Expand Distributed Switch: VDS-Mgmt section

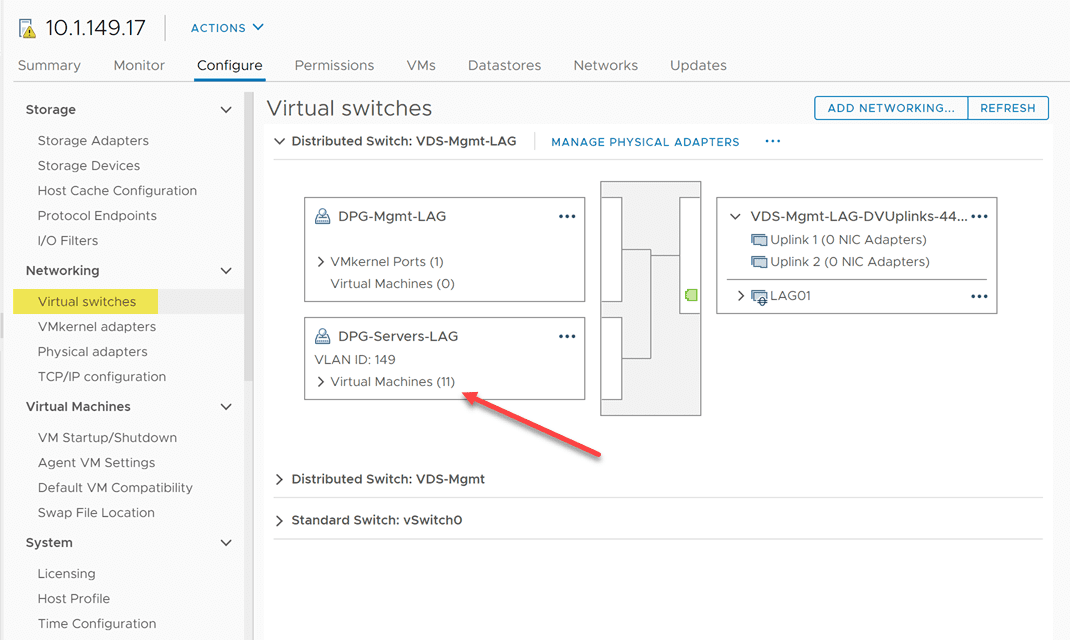point(279,479)
